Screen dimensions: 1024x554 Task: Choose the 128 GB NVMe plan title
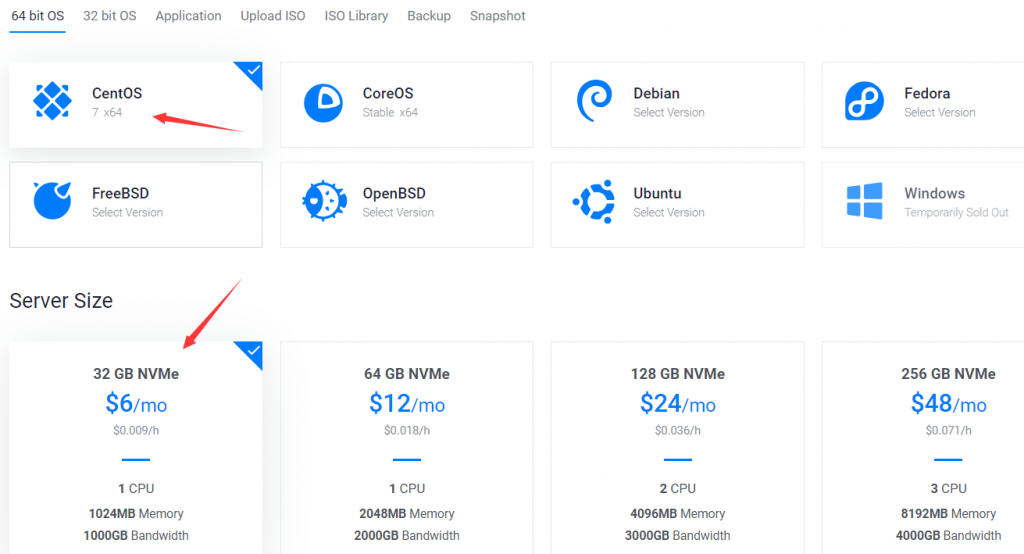click(x=678, y=374)
